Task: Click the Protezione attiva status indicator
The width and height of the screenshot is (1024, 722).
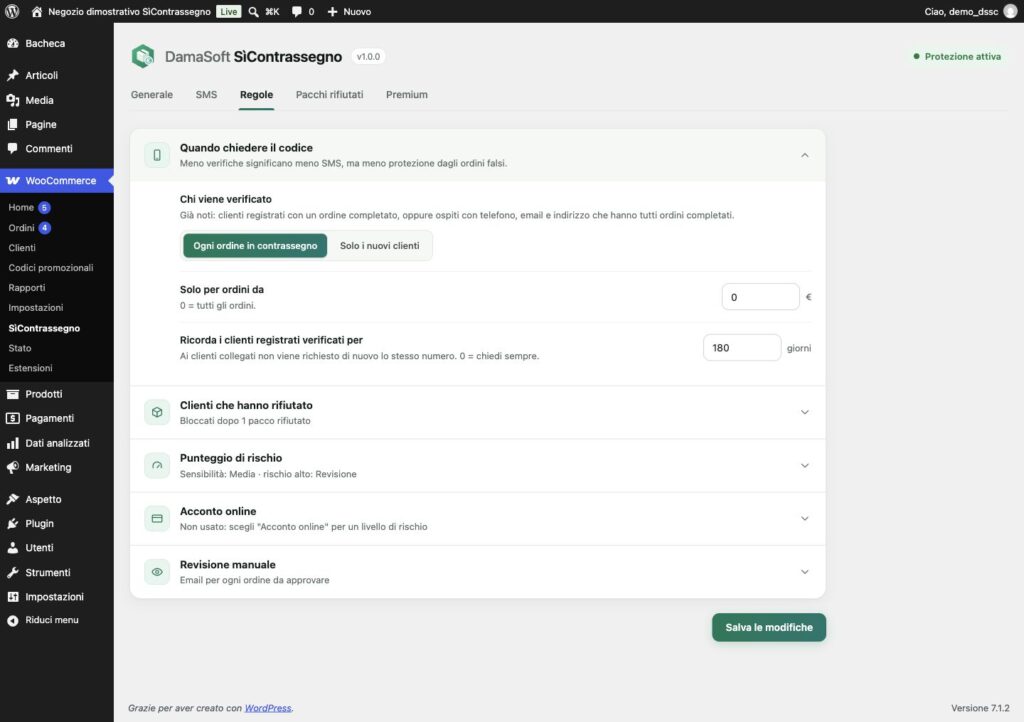Action: (957, 57)
